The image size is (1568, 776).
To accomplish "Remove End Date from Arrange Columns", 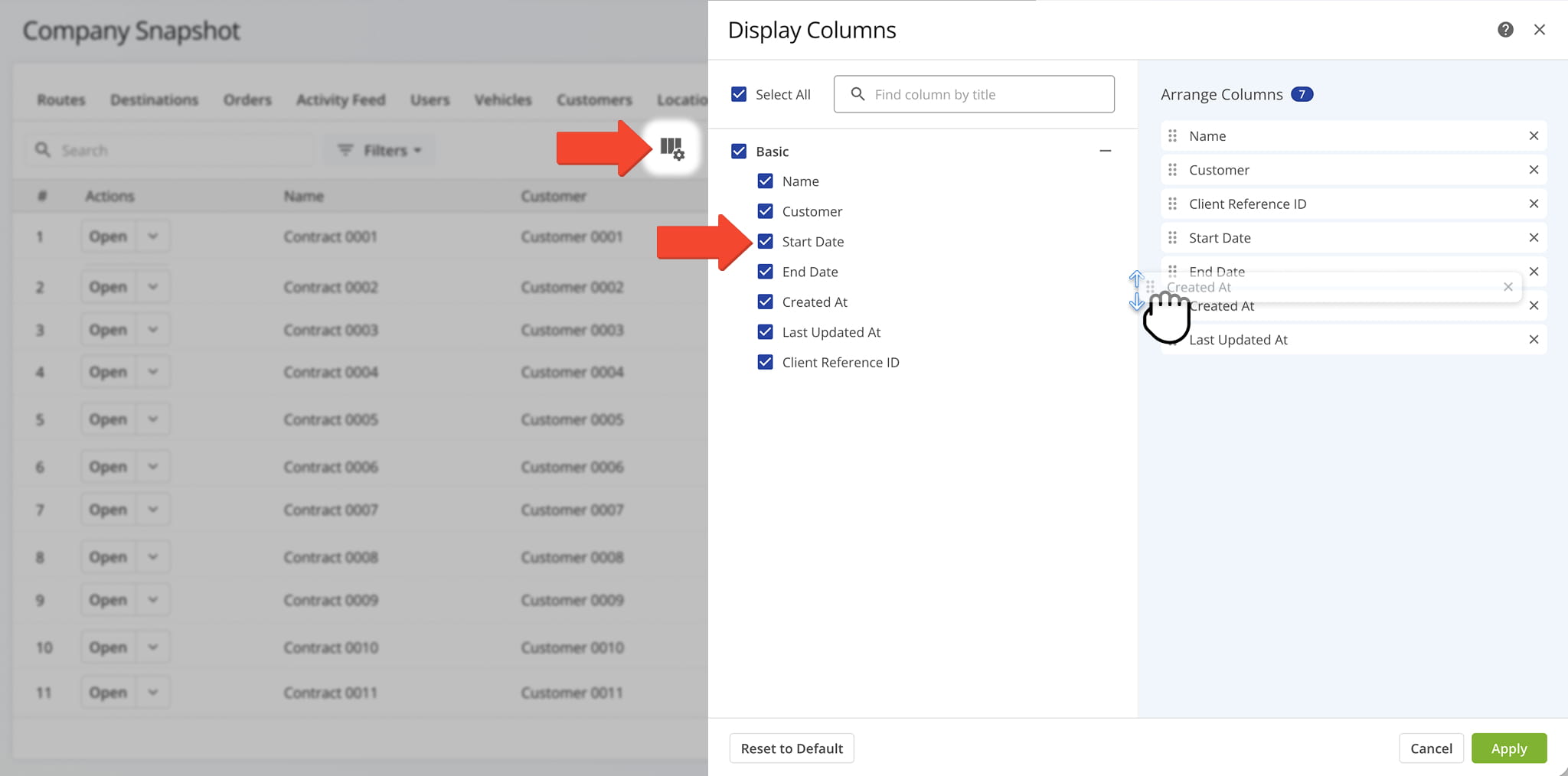I will (1534, 272).
